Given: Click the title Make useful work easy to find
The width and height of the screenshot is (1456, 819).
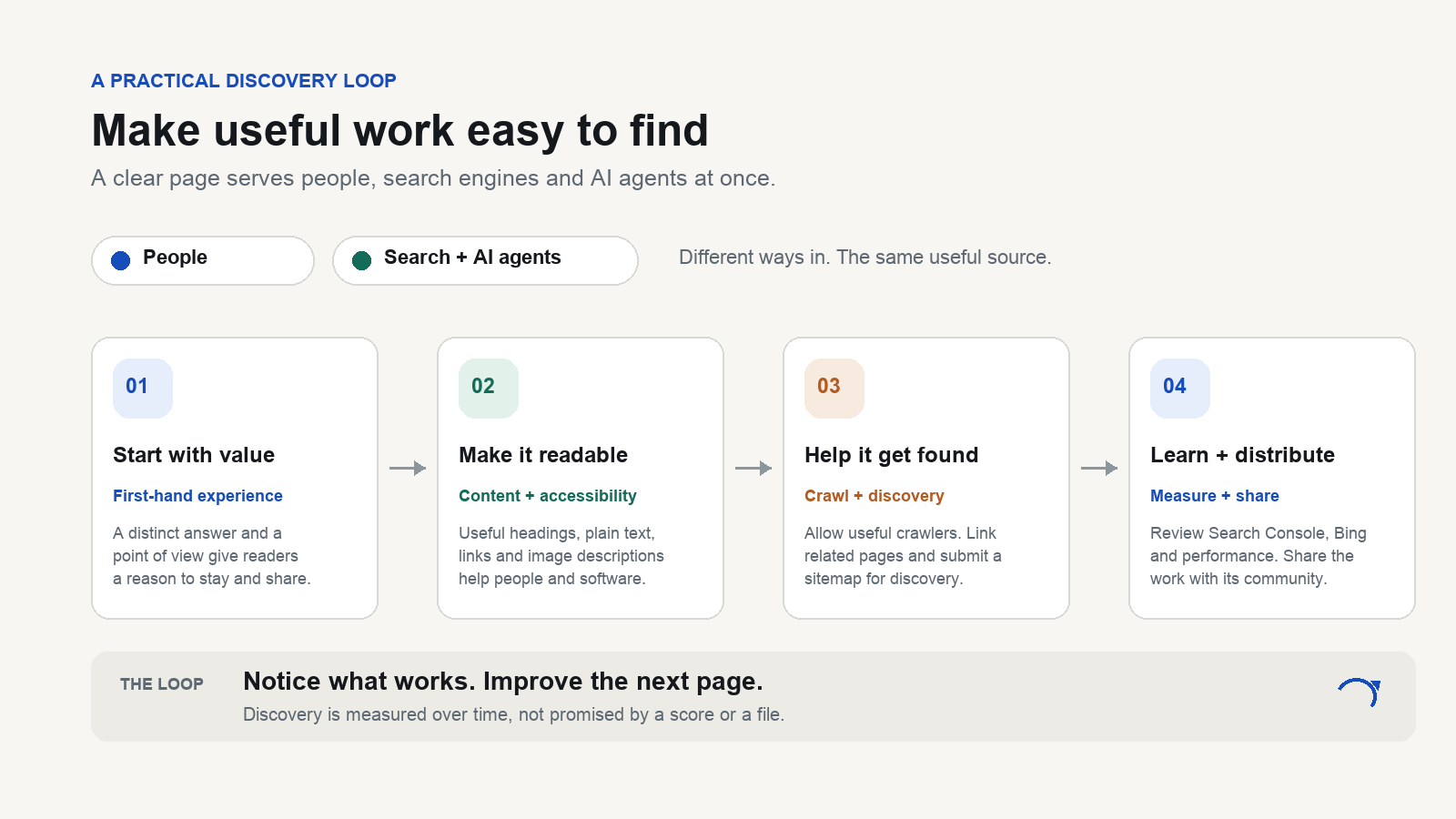Looking at the screenshot, I should [x=400, y=130].
